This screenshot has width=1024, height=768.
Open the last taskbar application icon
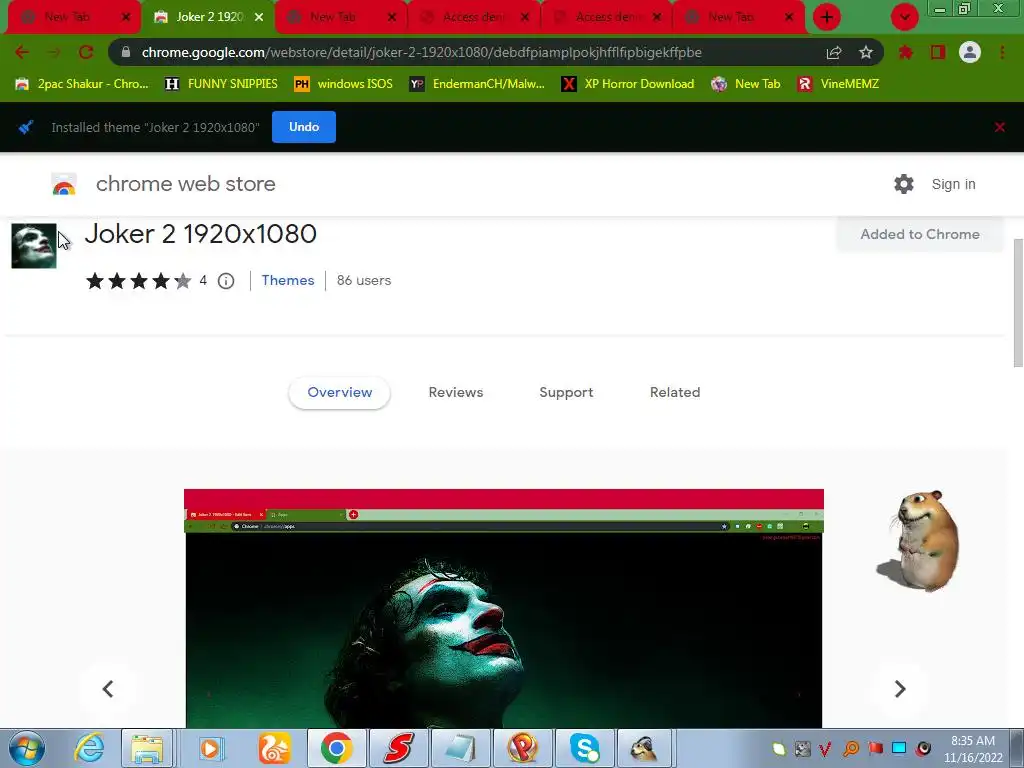click(x=645, y=748)
